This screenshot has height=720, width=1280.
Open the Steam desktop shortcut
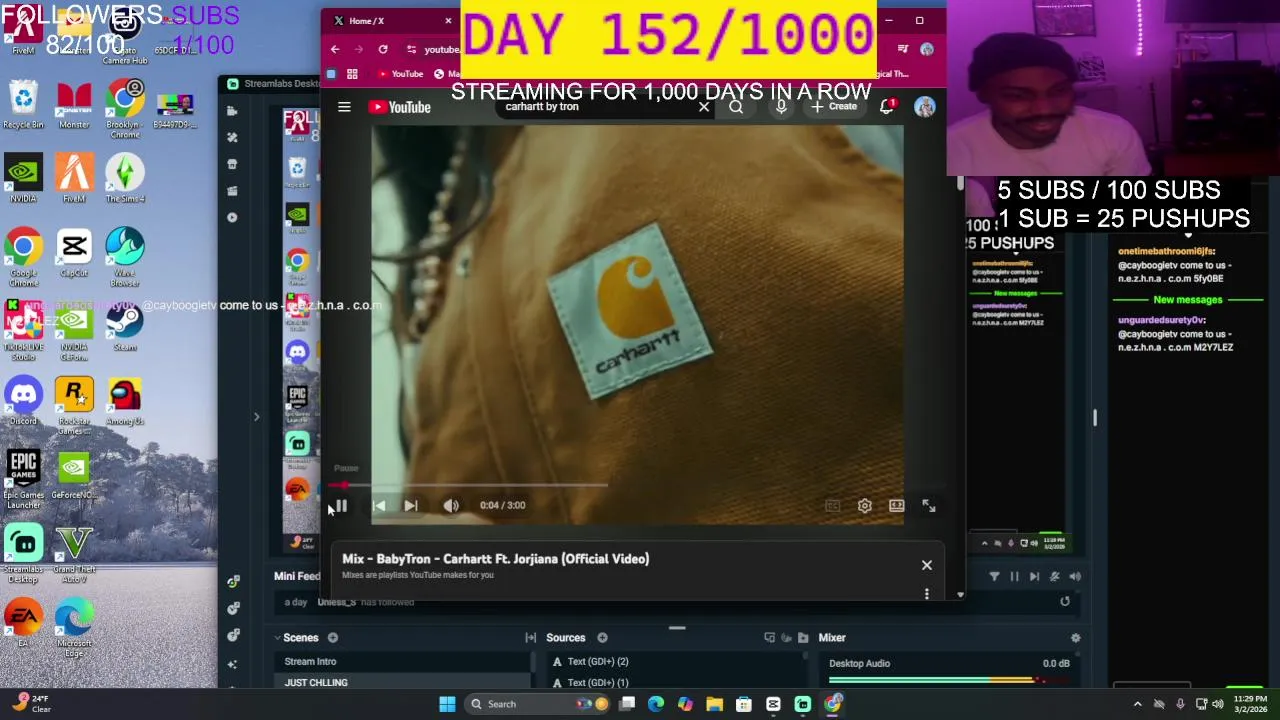(x=125, y=328)
